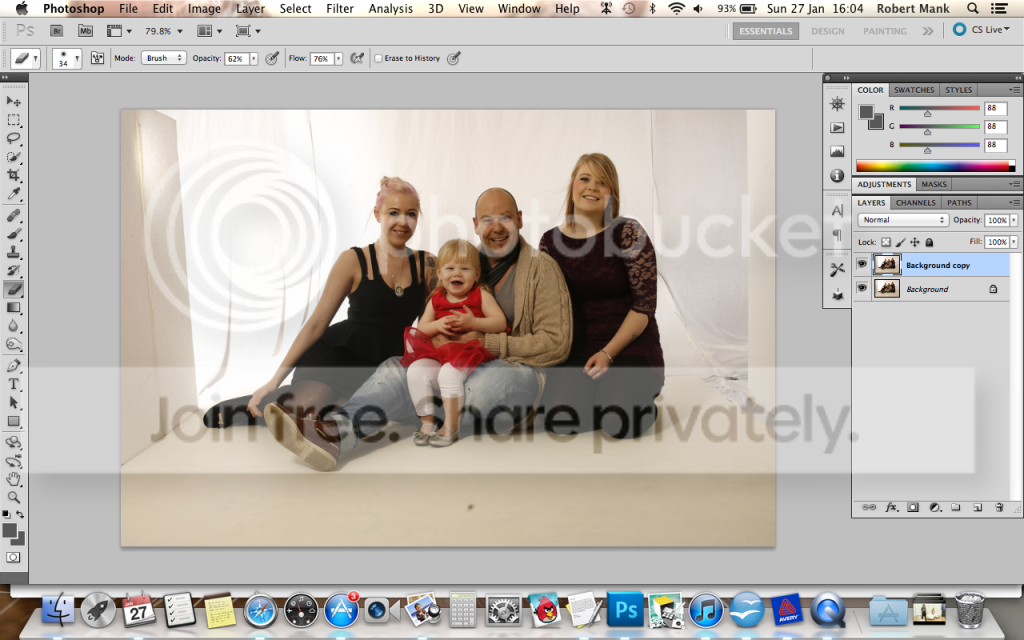This screenshot has width=1024, height=640.
Task: Click the Delete layer trash icon
Action: [x=999, y=507]
